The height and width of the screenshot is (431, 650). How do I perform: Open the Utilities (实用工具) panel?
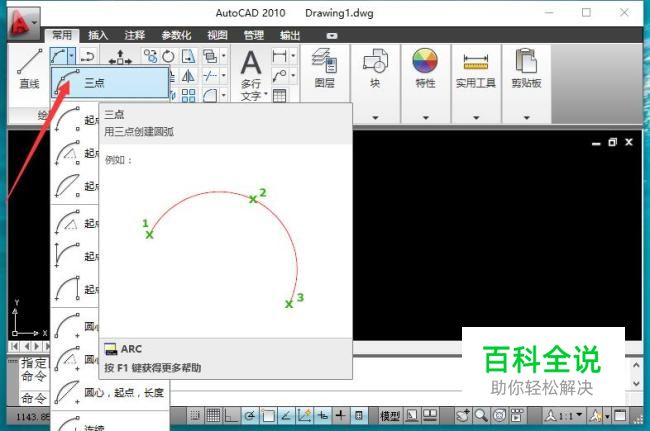click(476, 68)
